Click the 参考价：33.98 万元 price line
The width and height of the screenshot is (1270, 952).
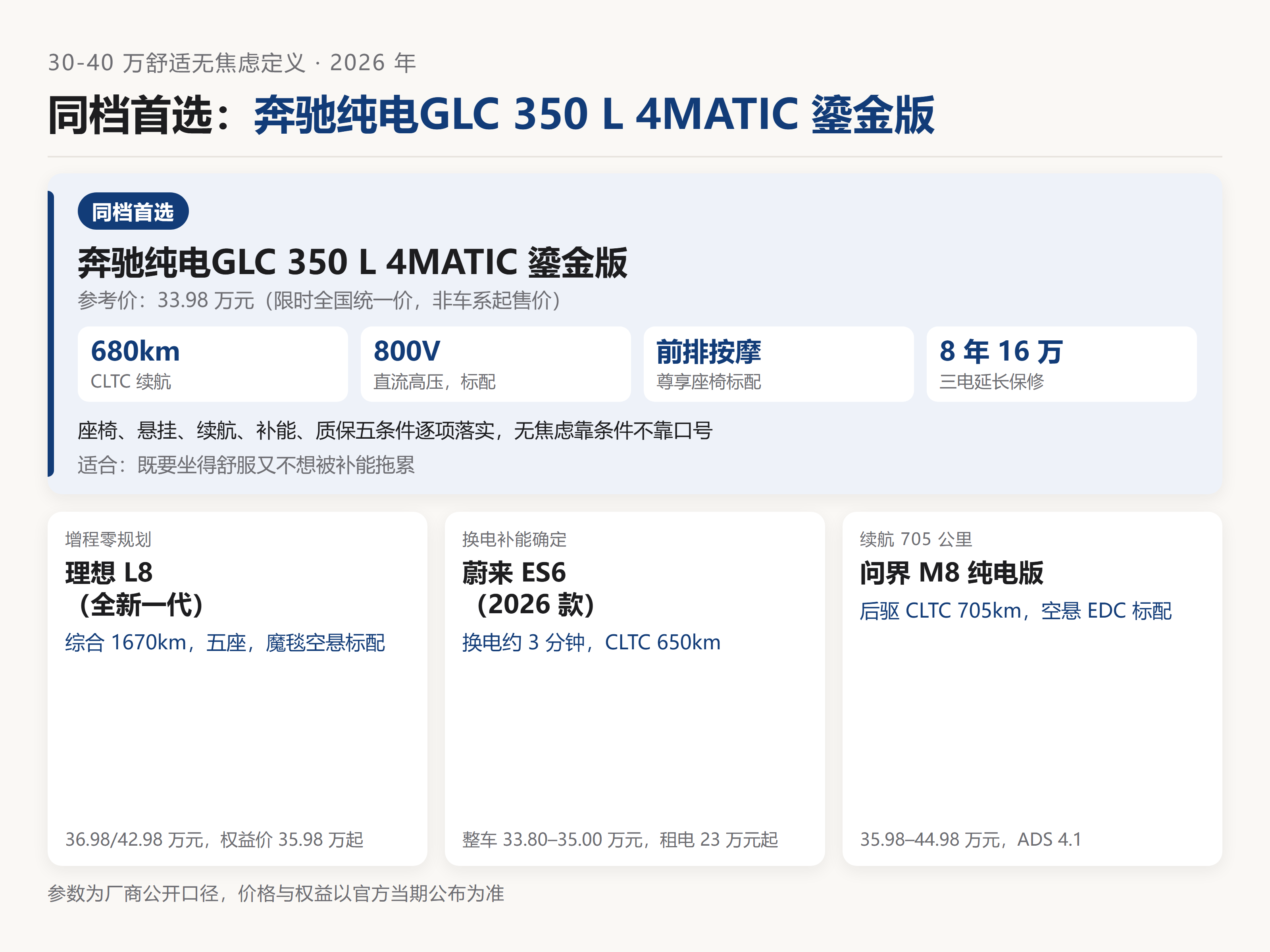tap(320, 300)
